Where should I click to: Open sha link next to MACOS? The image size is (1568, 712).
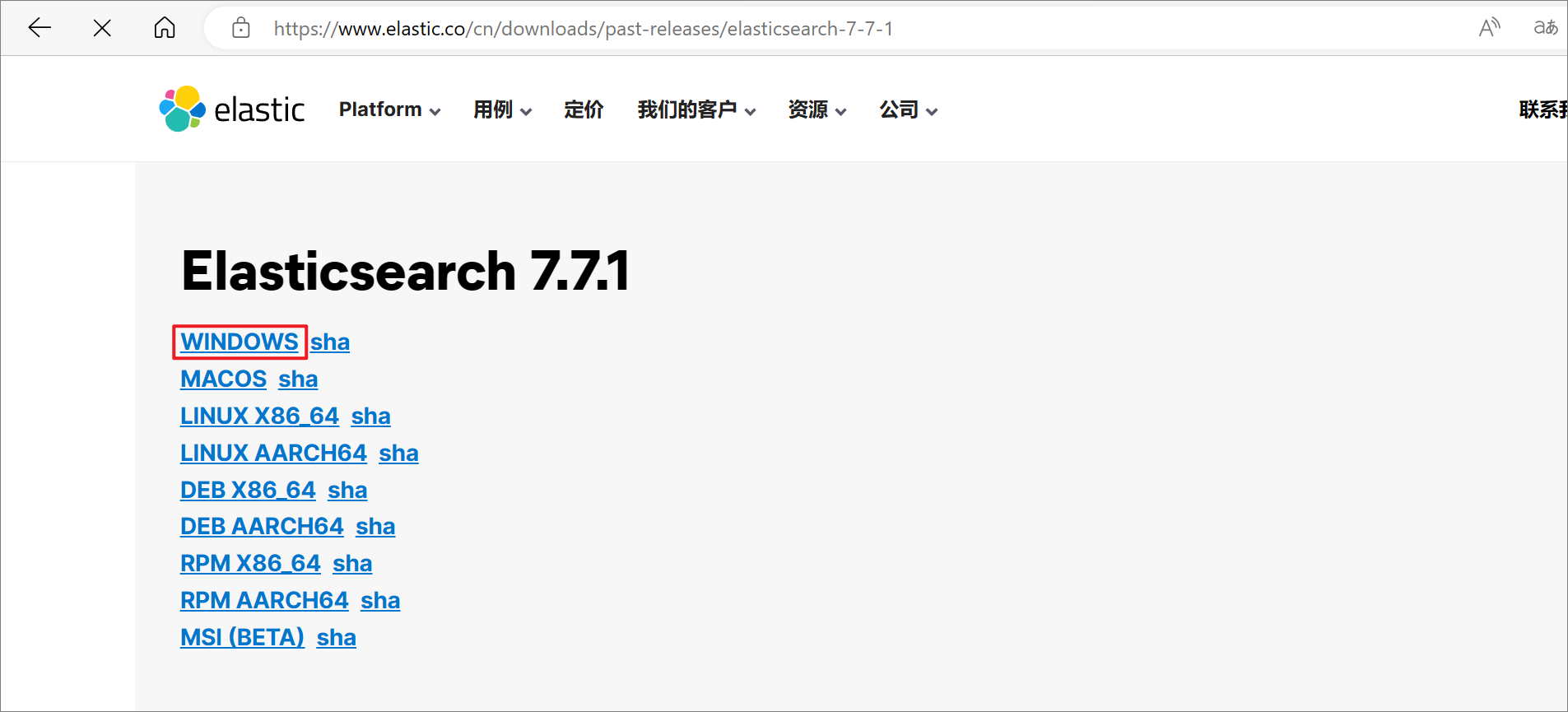(298, 379)
